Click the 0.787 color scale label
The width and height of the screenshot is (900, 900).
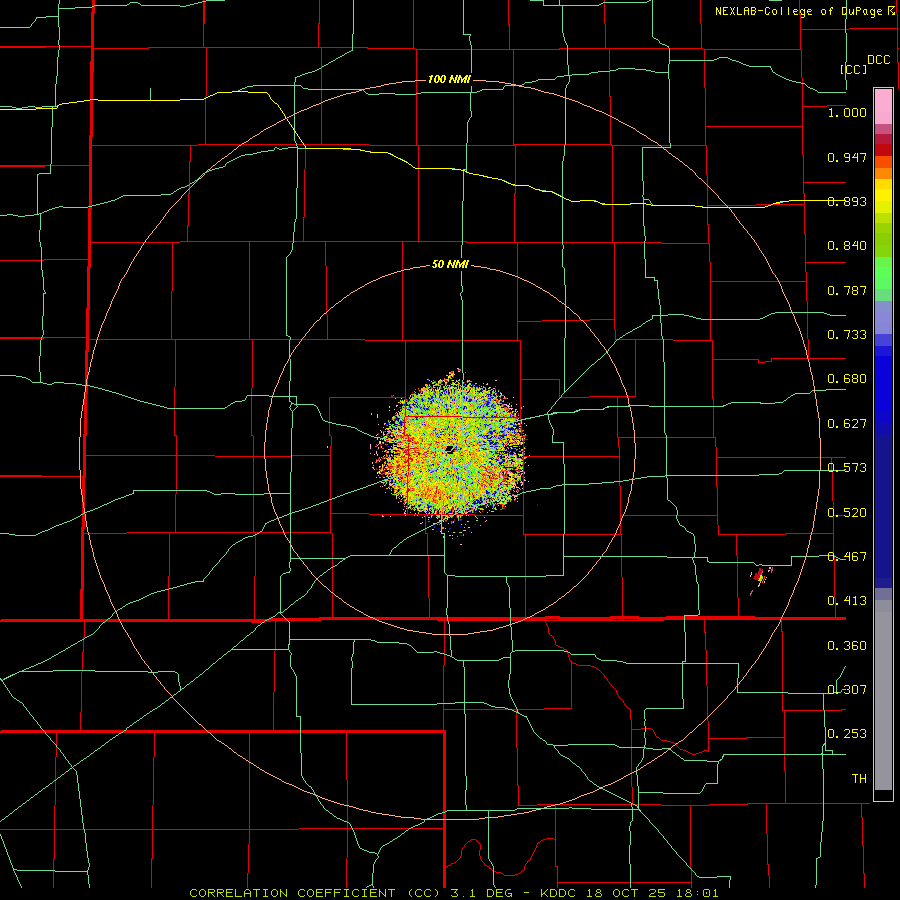point(847,290)
